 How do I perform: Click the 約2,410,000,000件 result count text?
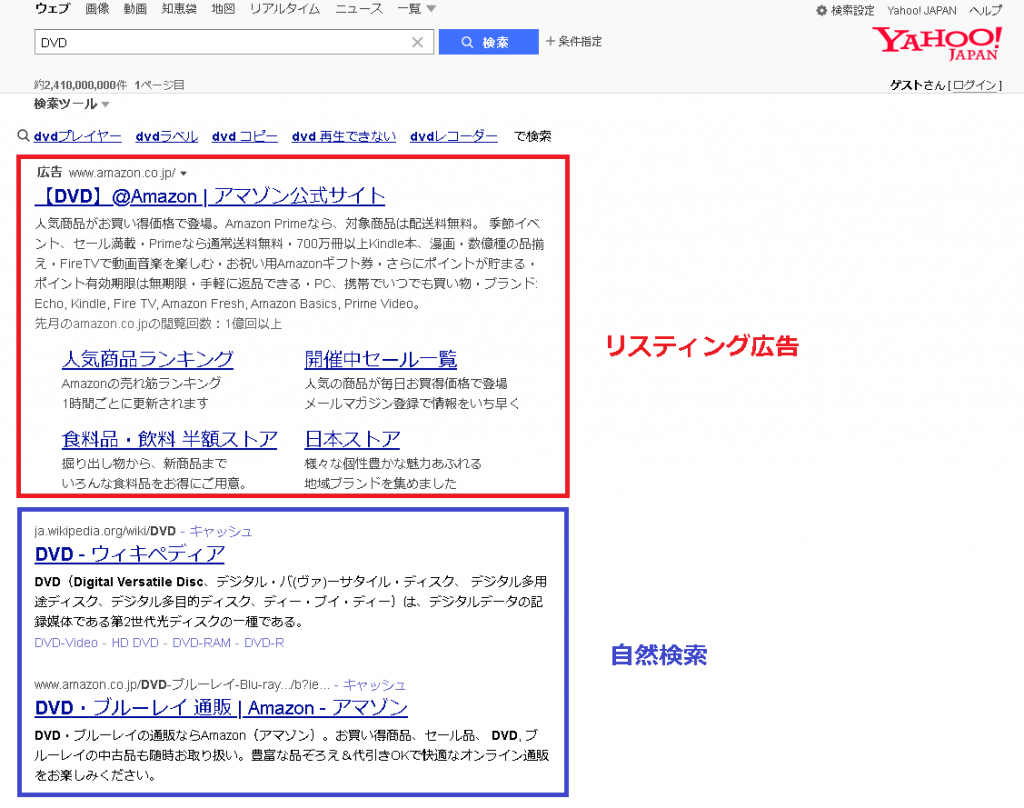point(80,85)
